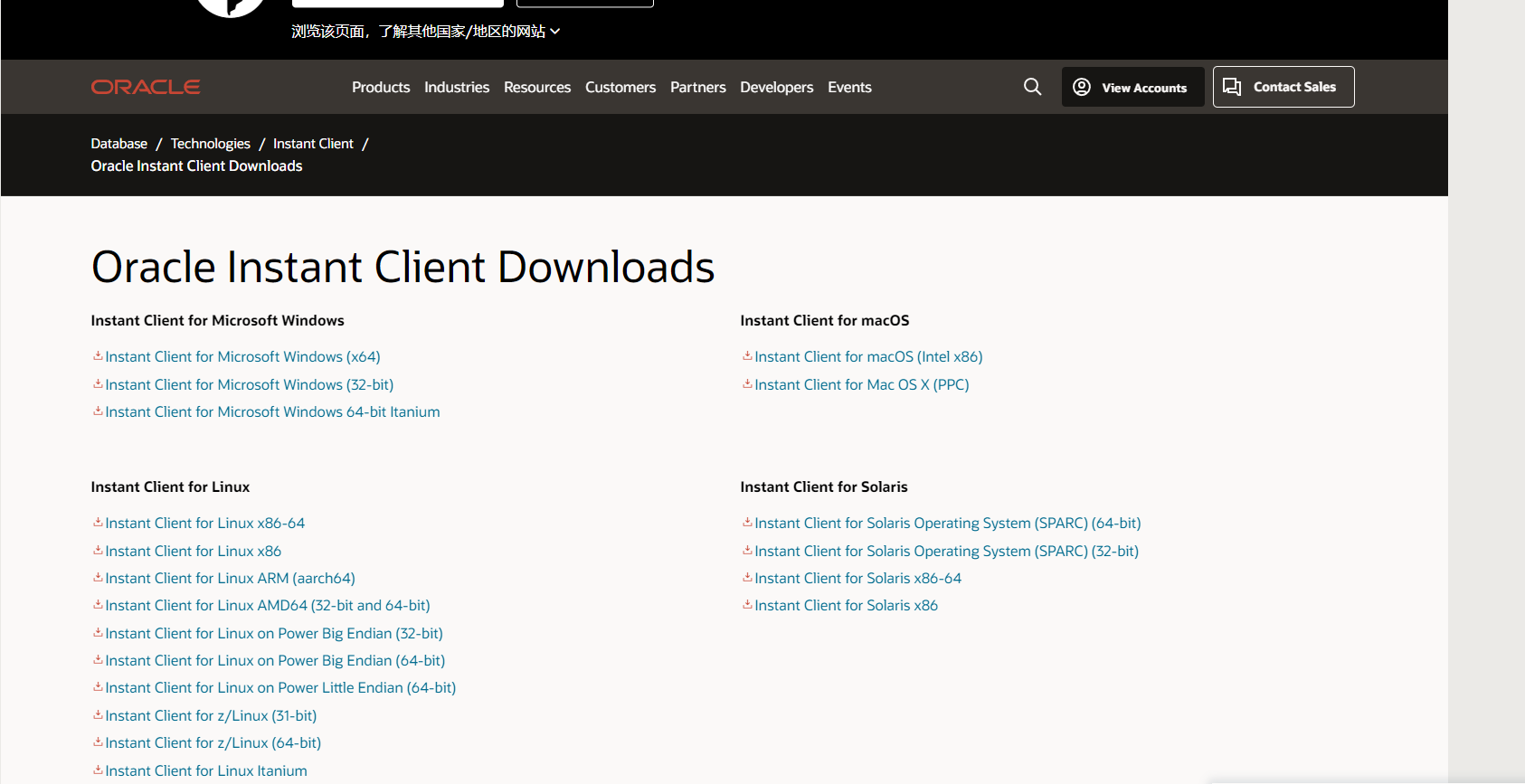Open Instant Client for Microsoft Windows (x64)
Viewport: 1525px width, 784px height.
coord(242,357)
